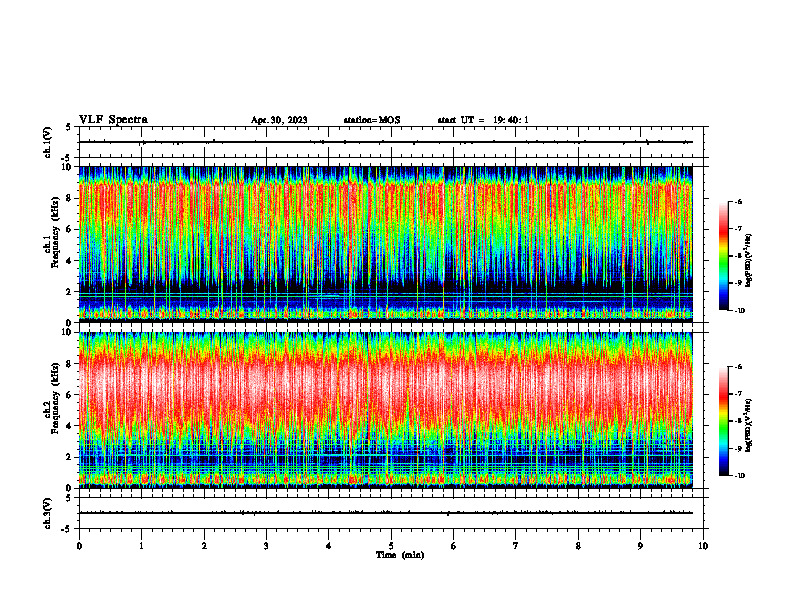Click tick label "8" on the time axis
Image resolution: width=792 pixels, height=612 pixels.
(x=578, y=546)
